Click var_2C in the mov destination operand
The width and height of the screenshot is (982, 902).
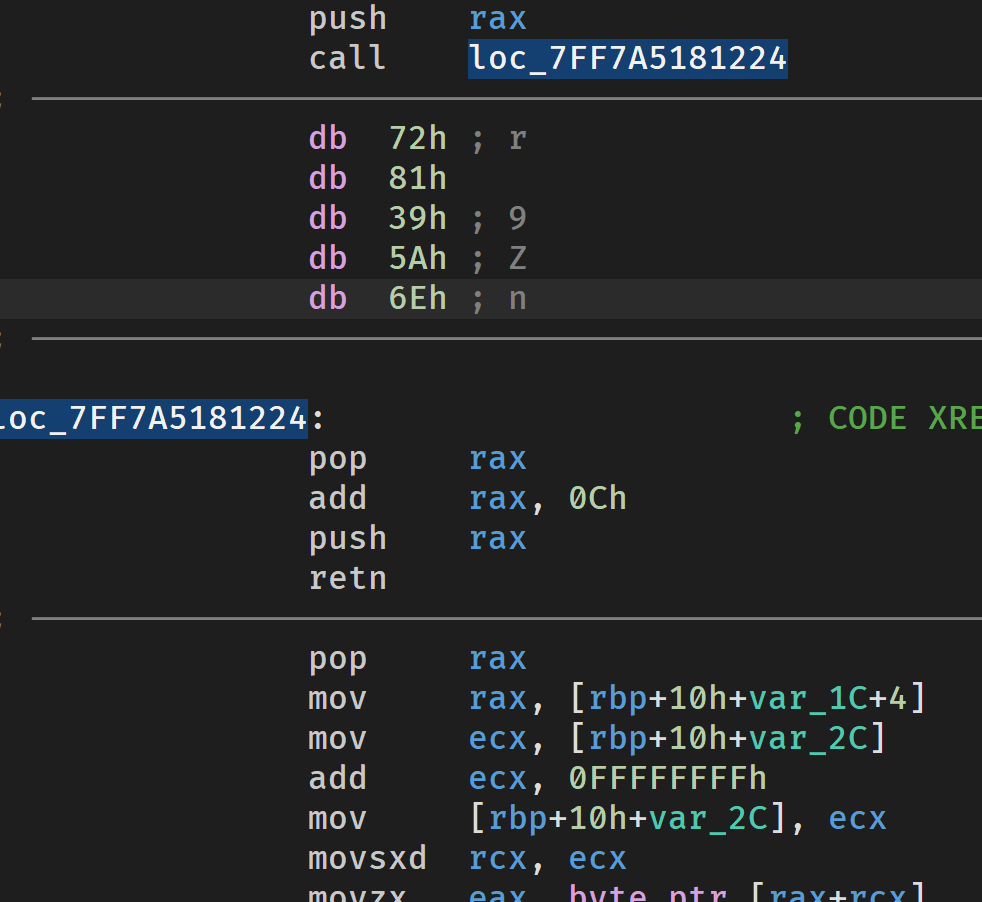[x=707, y=819]
